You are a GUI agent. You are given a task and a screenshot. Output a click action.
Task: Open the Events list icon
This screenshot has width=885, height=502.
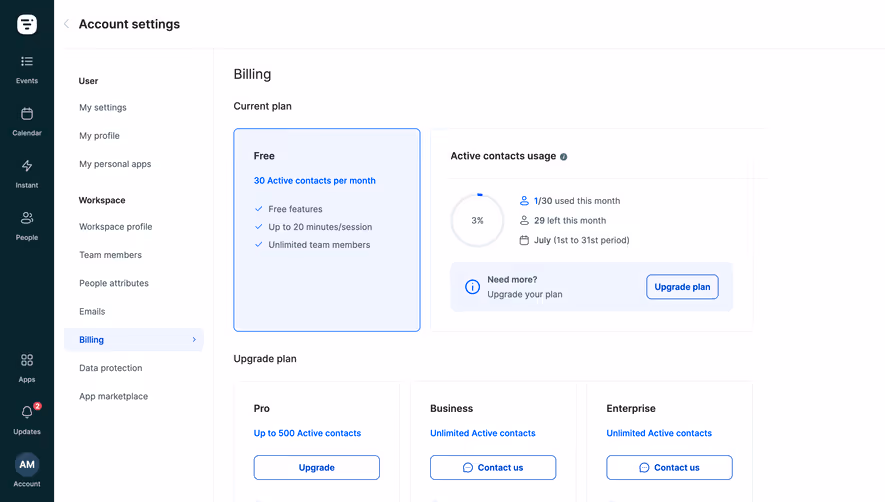click(x=27, y=61)
